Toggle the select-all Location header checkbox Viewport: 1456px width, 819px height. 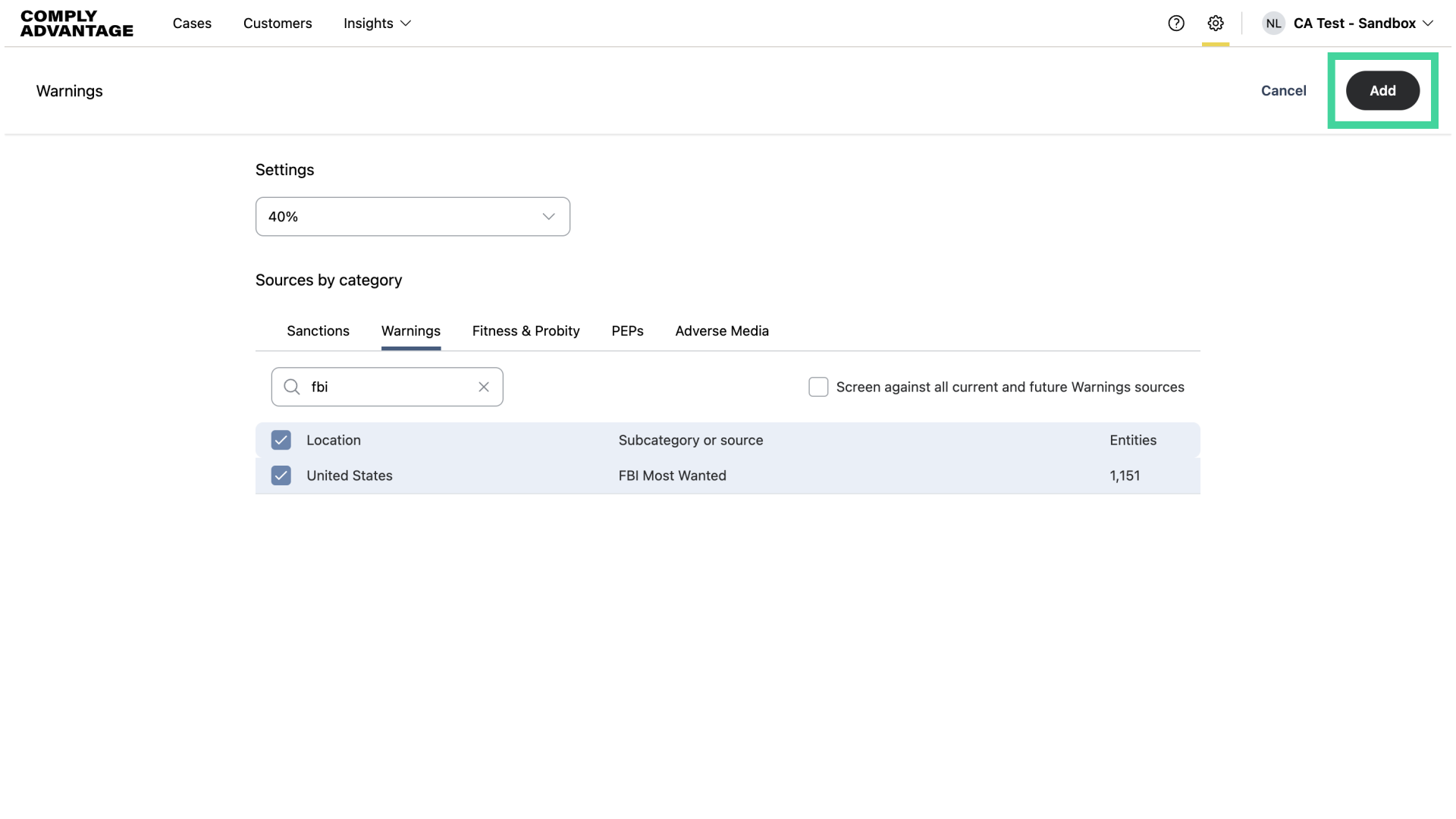point(281,440)
